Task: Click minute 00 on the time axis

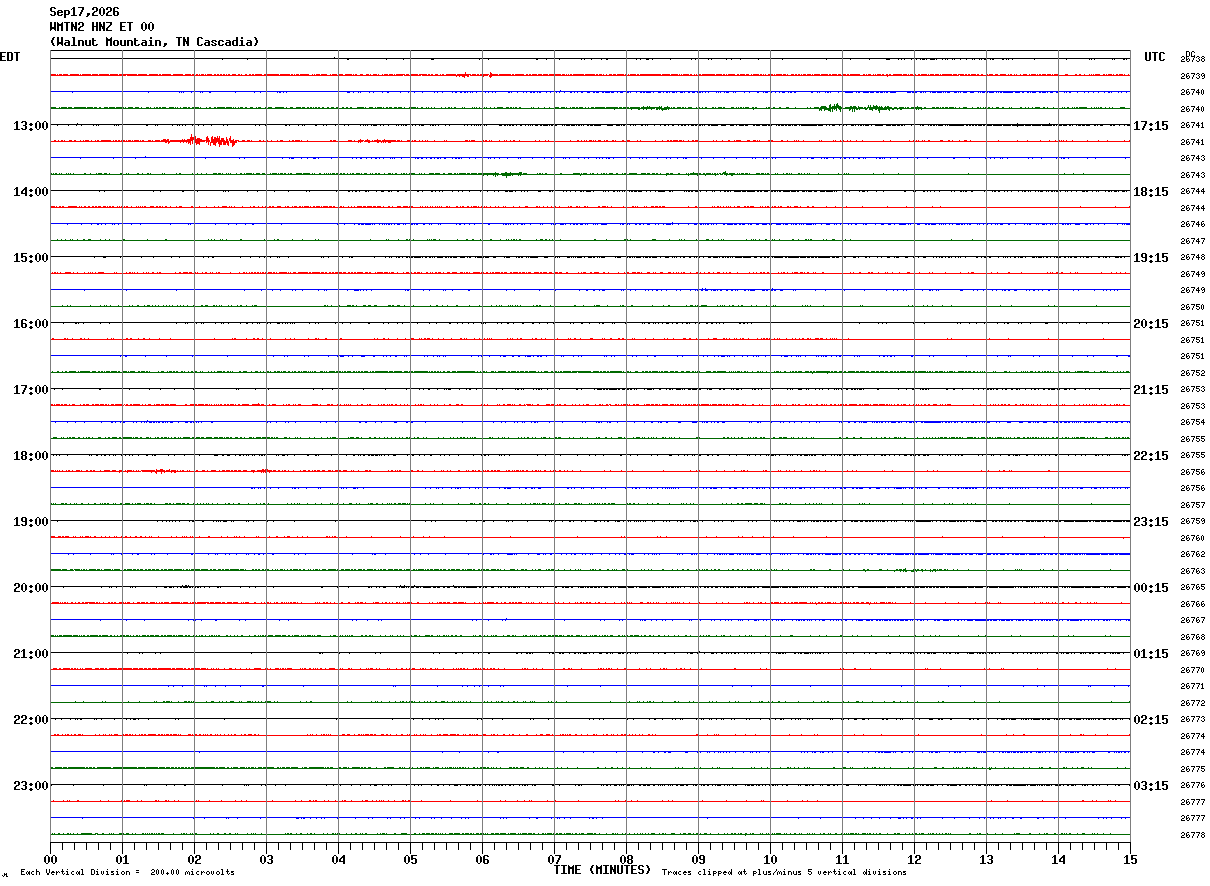Action: coord(51,859)
